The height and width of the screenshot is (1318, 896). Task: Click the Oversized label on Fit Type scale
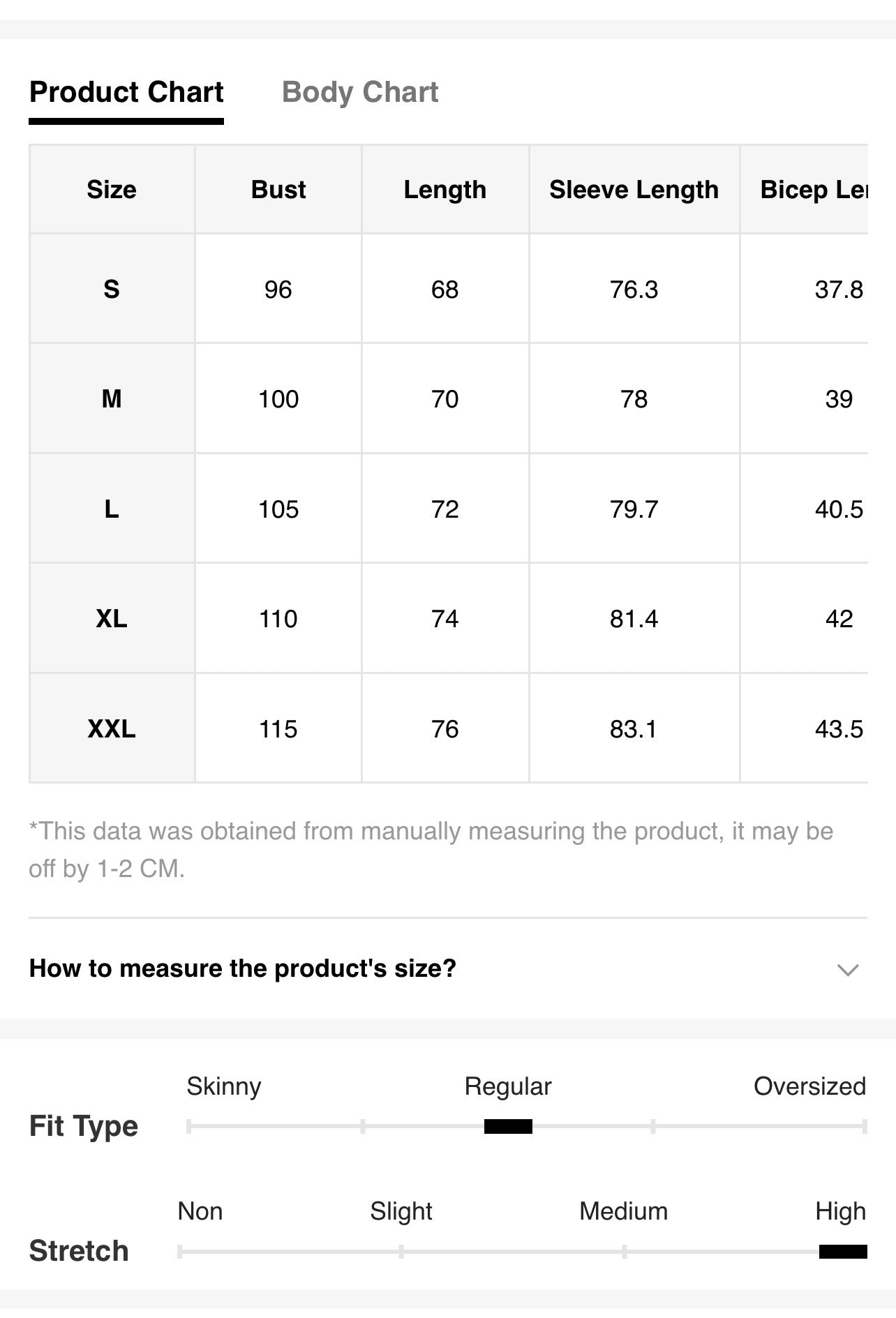click(809, 1086)
